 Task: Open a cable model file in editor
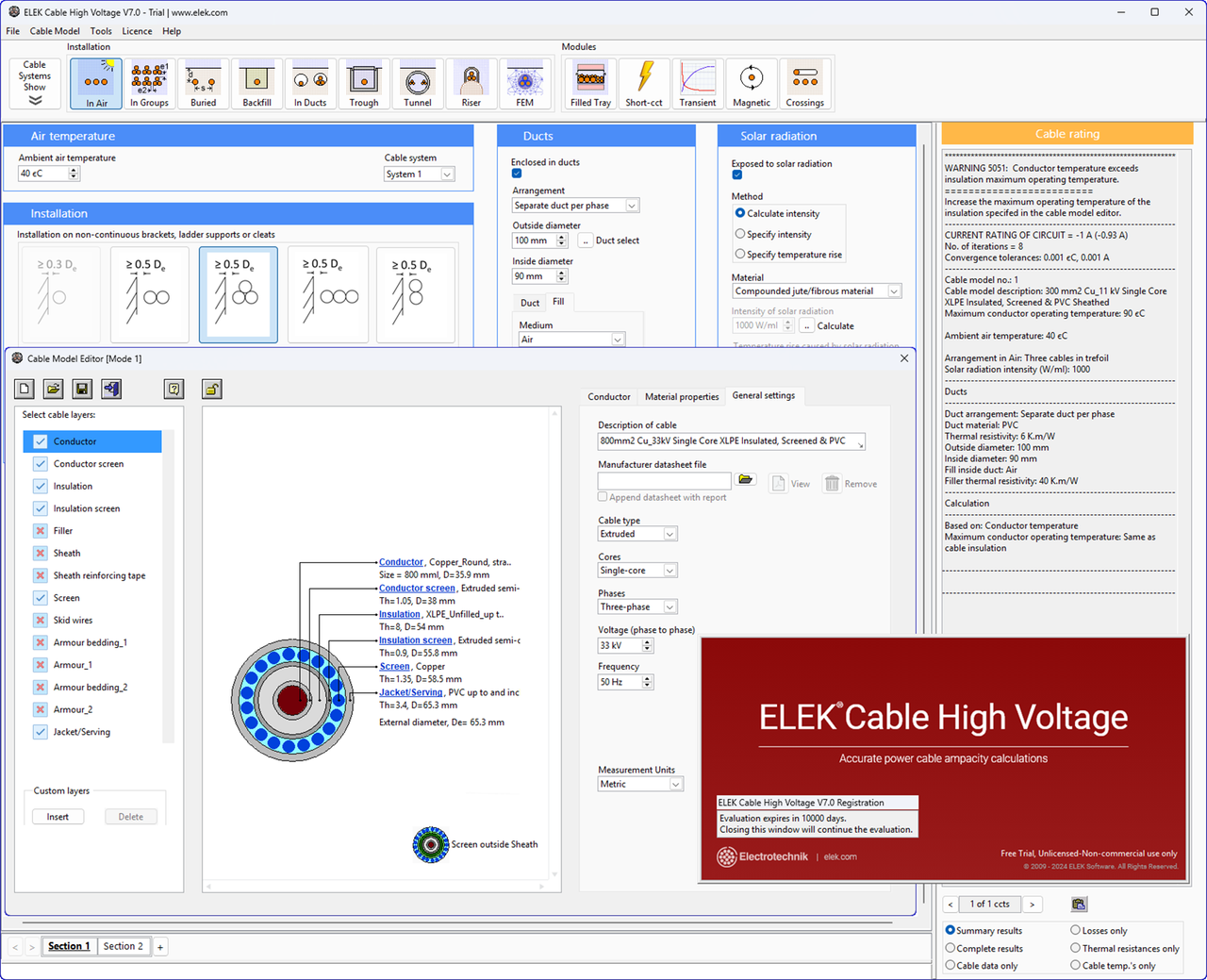(x=54, y=389)
